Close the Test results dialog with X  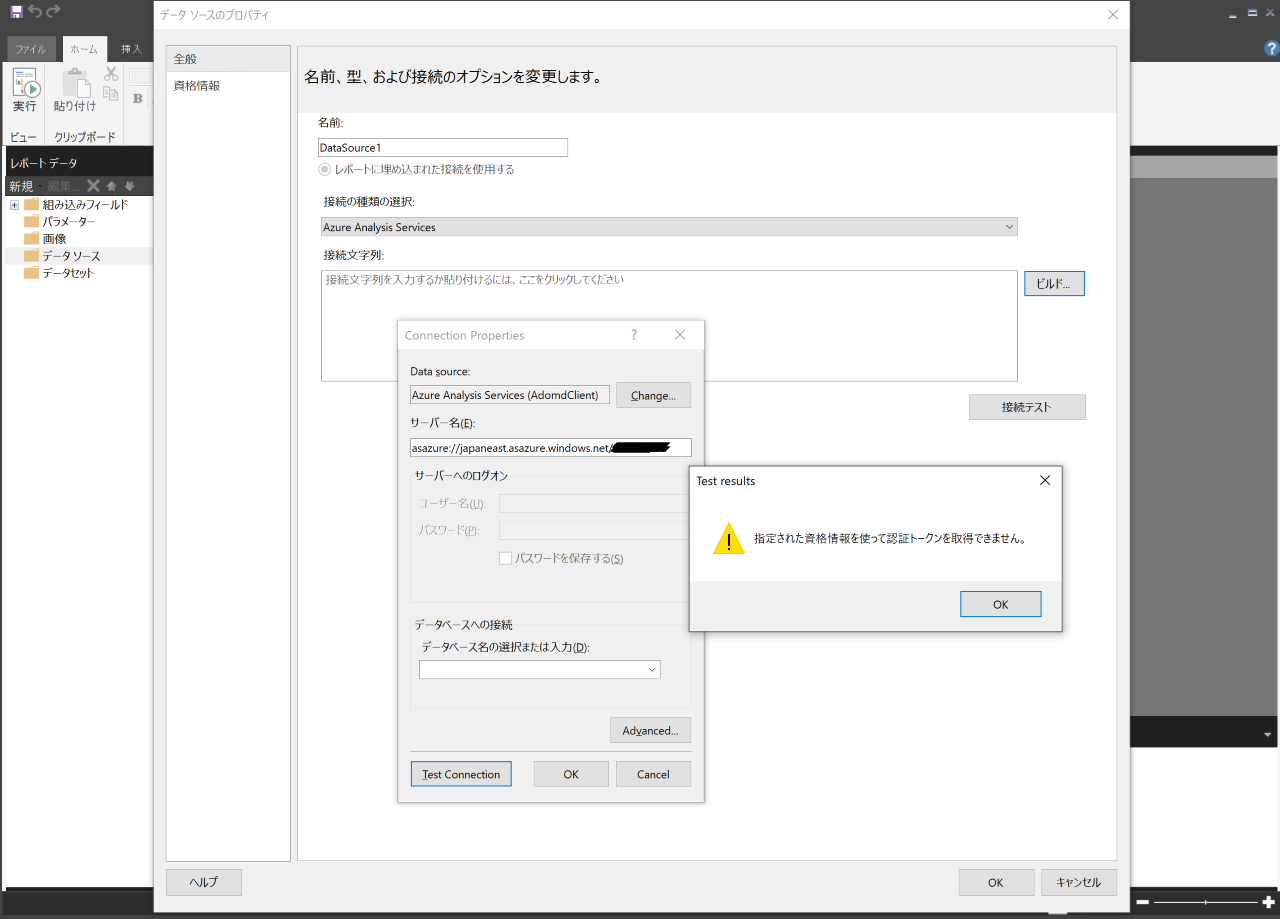coord(1045,480)
